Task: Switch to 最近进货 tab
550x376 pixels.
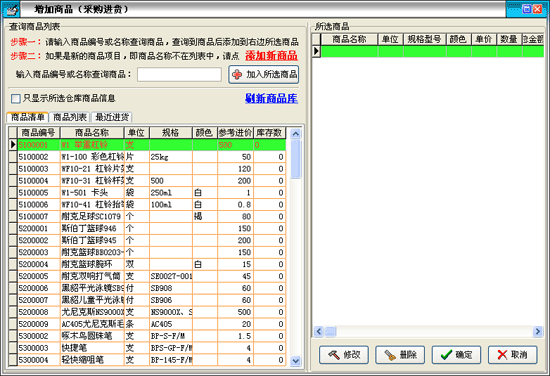Action: pos(112,117)
